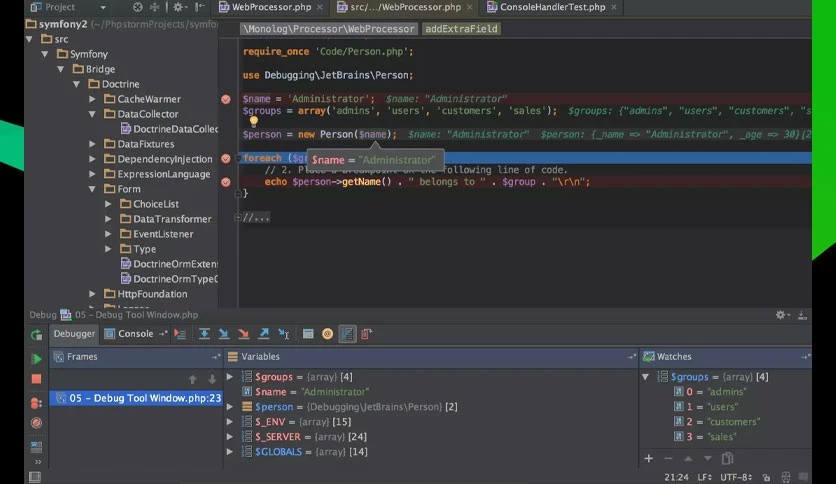The height and width of the screenshot is (484, 836).
Task: Close ConsoleHandlerTest.php tab
Action: pyautogui.click(x=614, y=7)
